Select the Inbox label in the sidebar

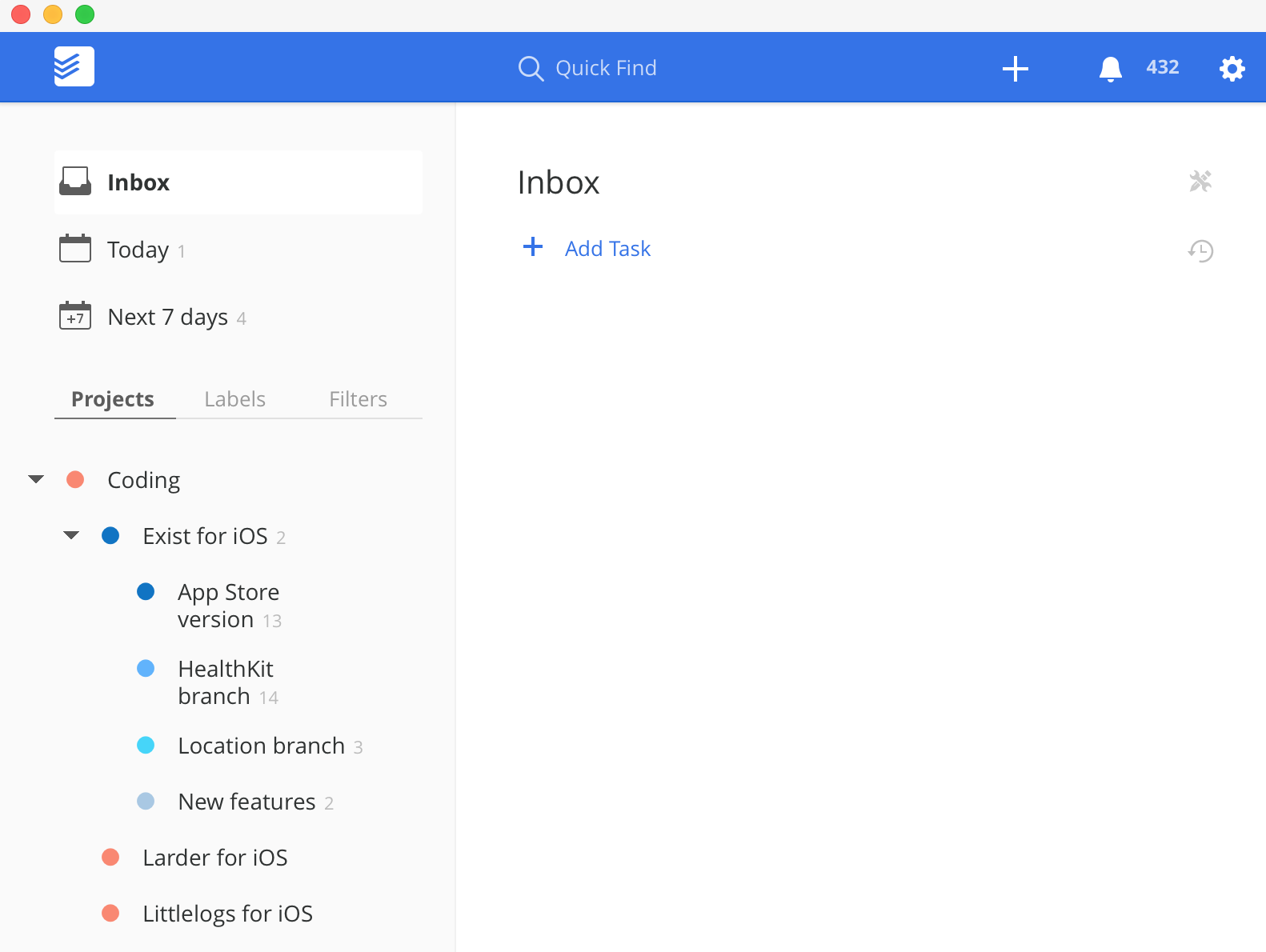click(138, 182)
